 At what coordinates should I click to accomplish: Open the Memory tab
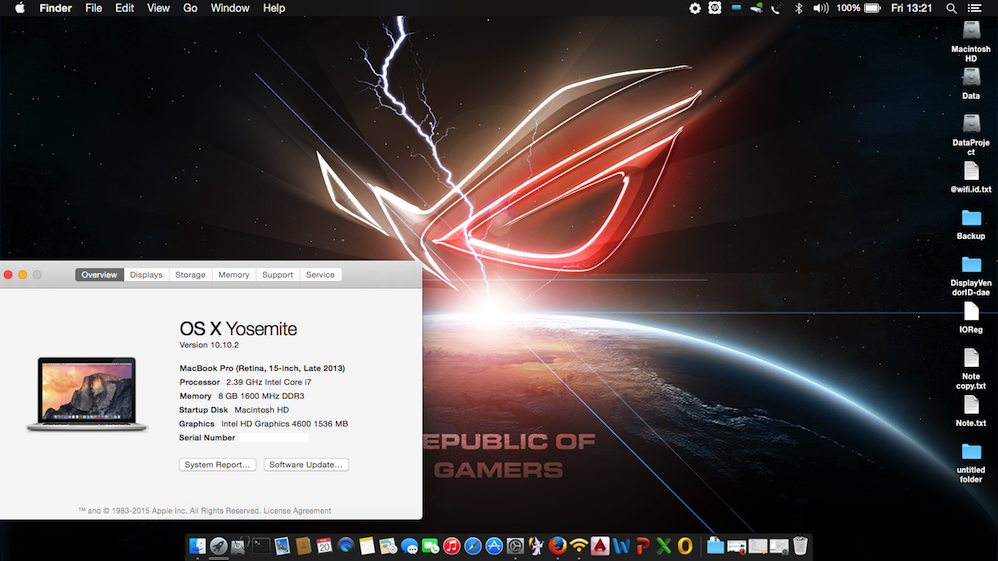pos(234,275)
